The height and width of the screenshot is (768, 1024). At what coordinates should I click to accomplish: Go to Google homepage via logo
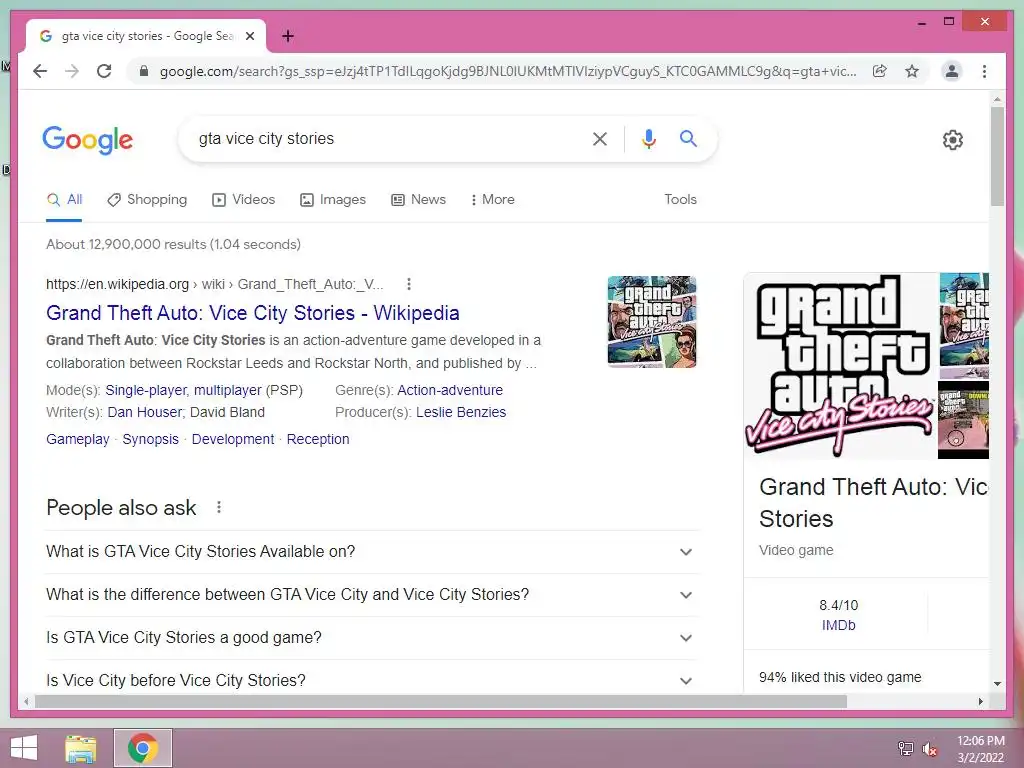pyautogui.click(x=88, y=140)
